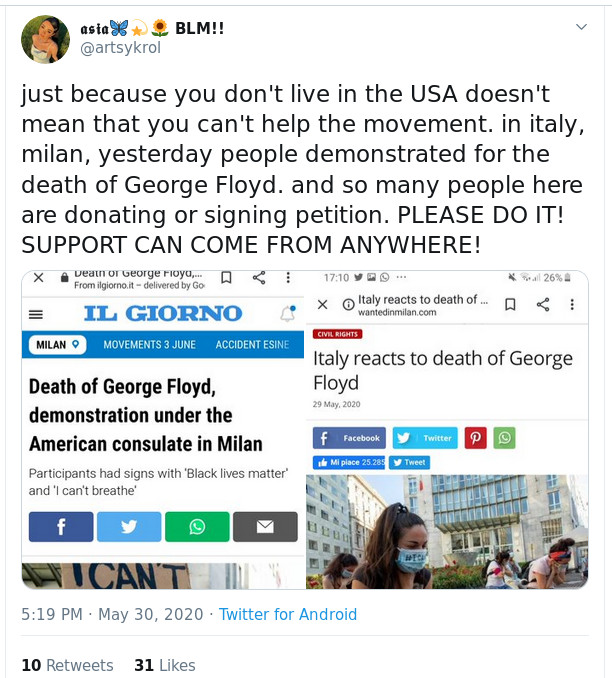Share Il Giorno article via WhatsApp icon

(197, 527)
